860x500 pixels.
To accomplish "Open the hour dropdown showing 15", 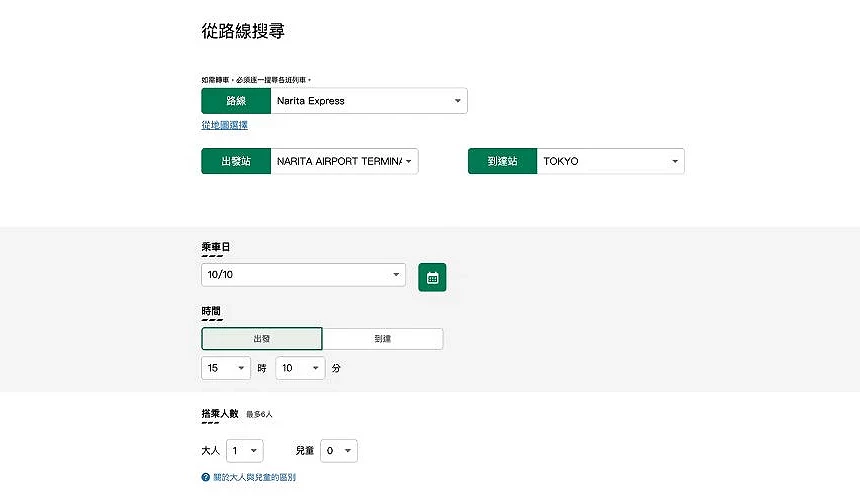I will (x=226, y=368).
